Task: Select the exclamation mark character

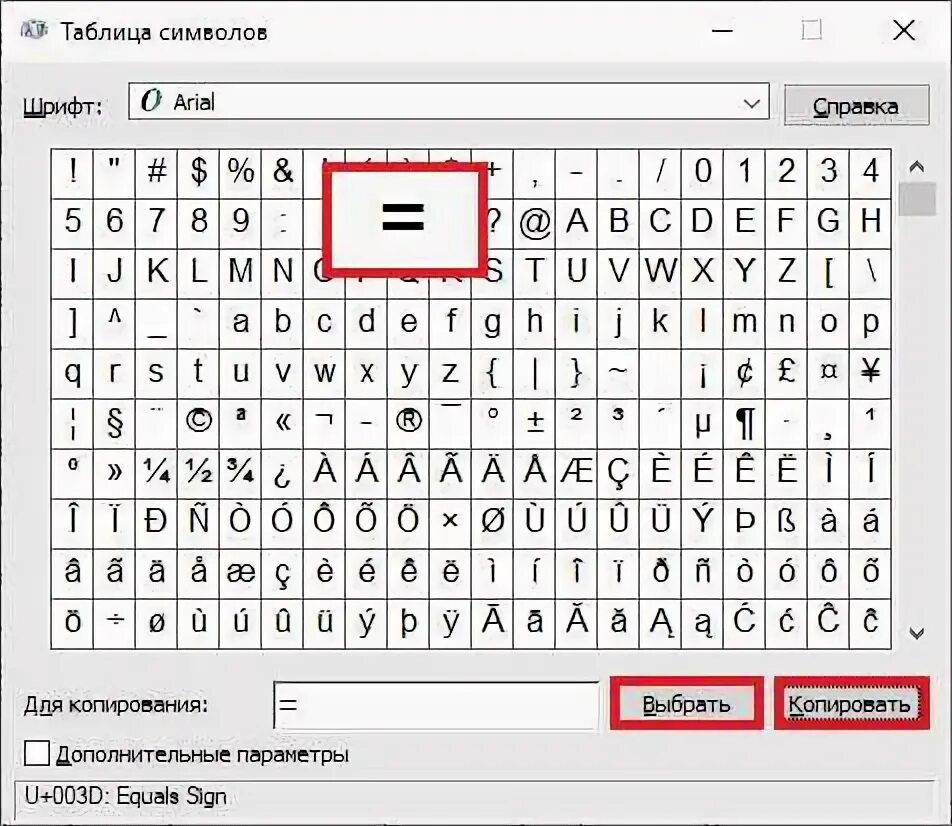Action: (x=72, y=174)
